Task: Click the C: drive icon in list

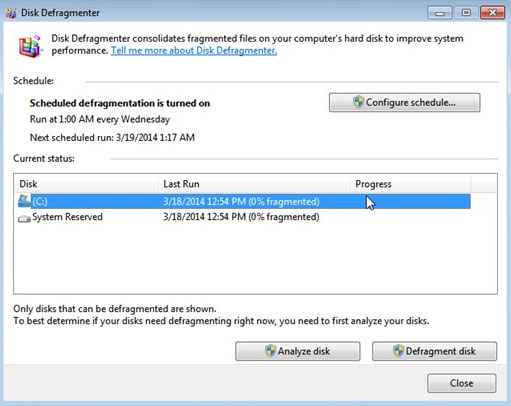Action: (x=24, y=201)
